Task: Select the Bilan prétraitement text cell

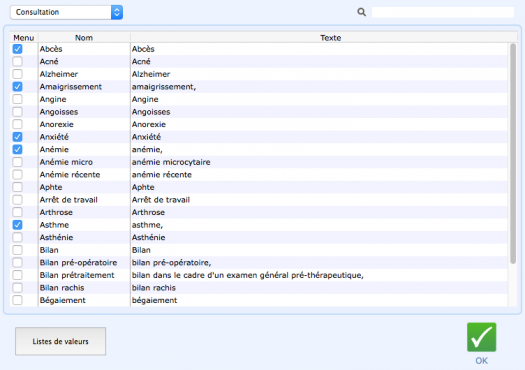Action: click(x=247, y=275)
